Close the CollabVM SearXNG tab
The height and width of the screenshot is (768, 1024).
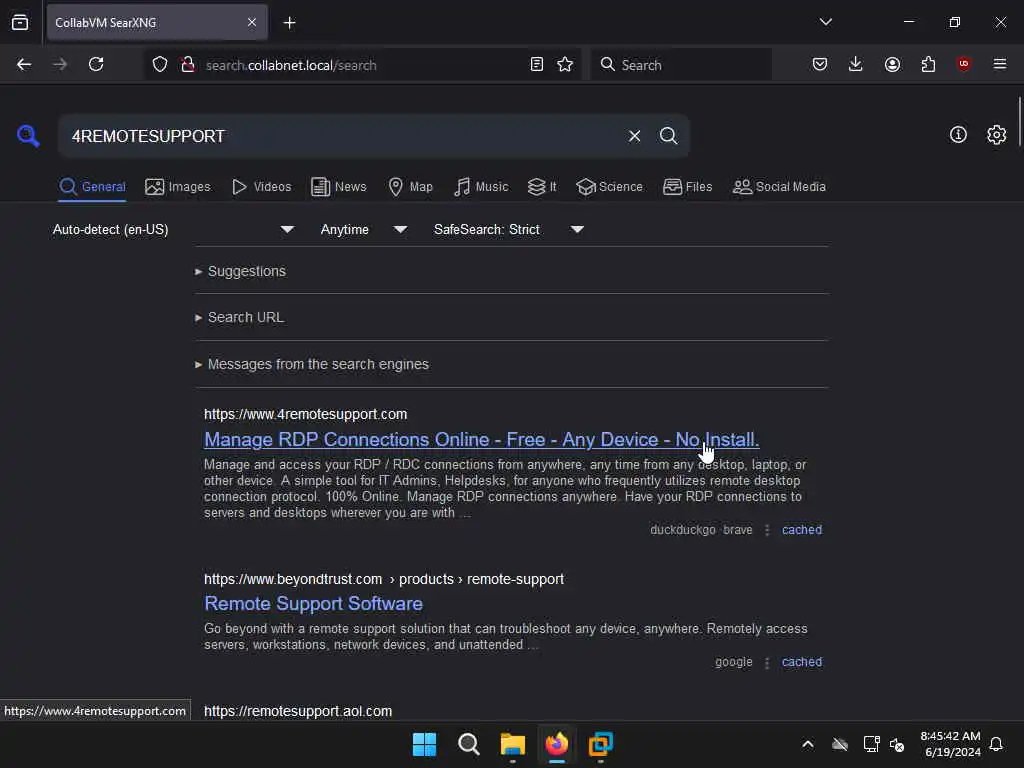(252, 23)
